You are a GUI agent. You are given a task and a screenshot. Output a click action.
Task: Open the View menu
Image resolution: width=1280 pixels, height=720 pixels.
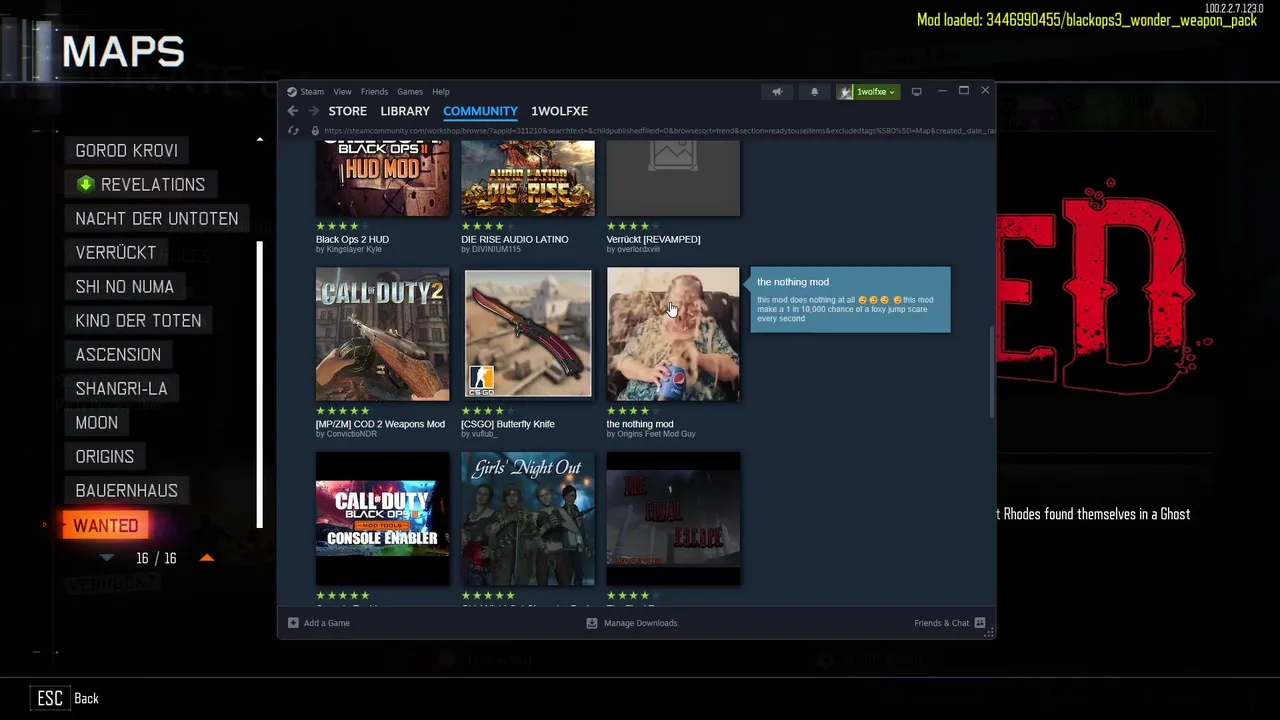point(342,92)
